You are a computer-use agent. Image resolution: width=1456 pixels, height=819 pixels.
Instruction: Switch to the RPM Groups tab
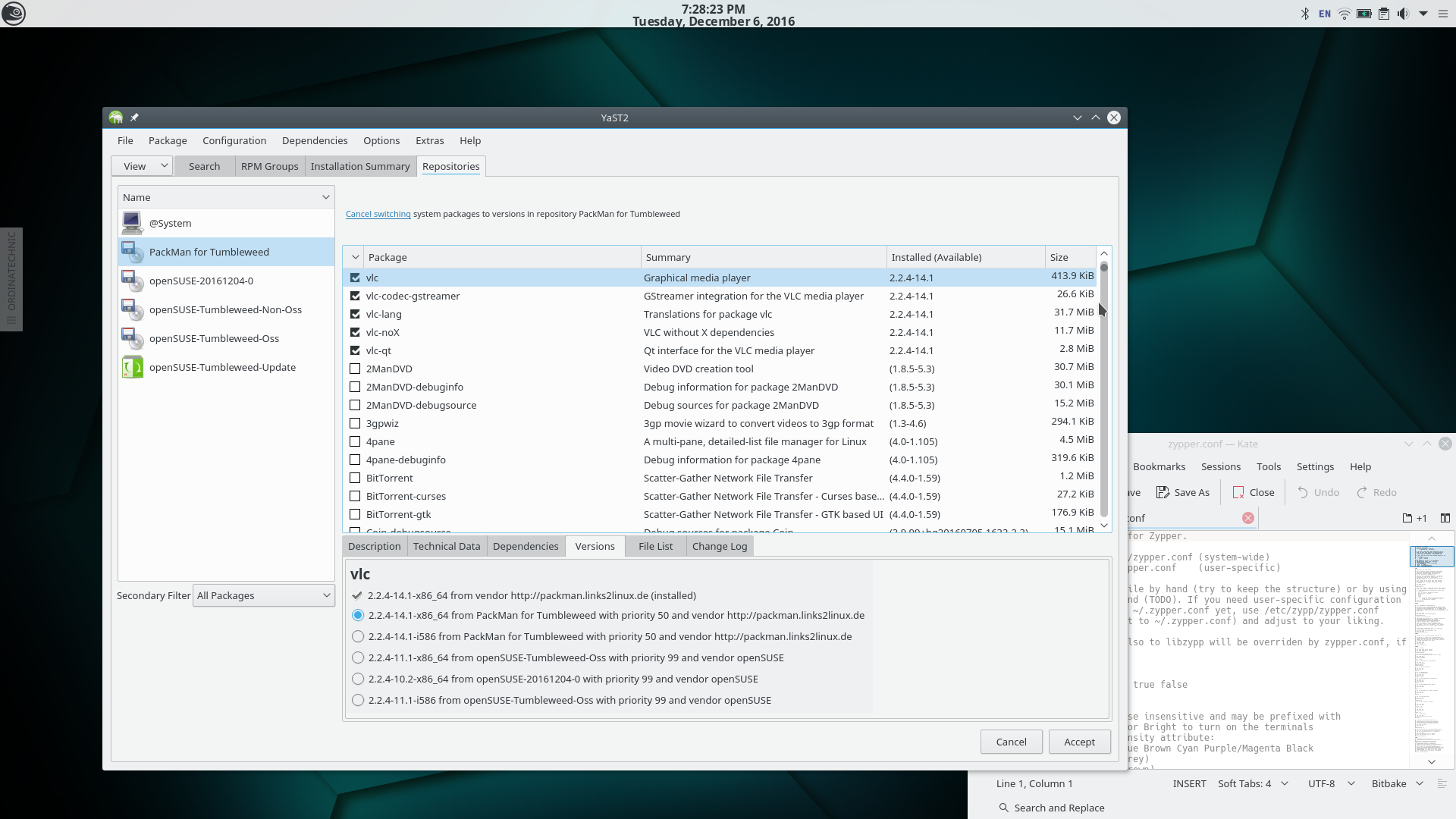point(269,166)
